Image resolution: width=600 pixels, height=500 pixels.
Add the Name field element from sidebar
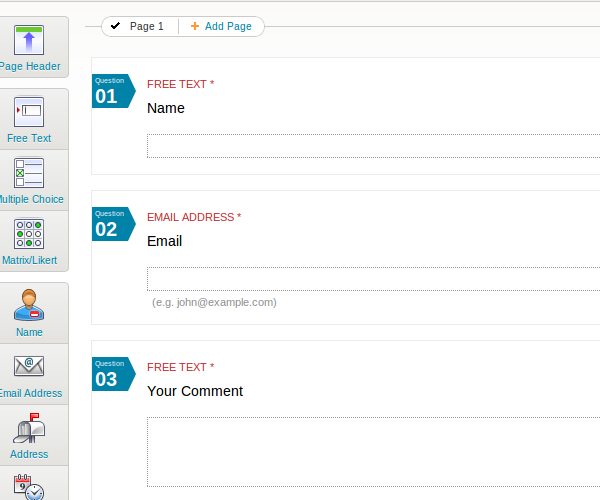(x=29, y=313)
